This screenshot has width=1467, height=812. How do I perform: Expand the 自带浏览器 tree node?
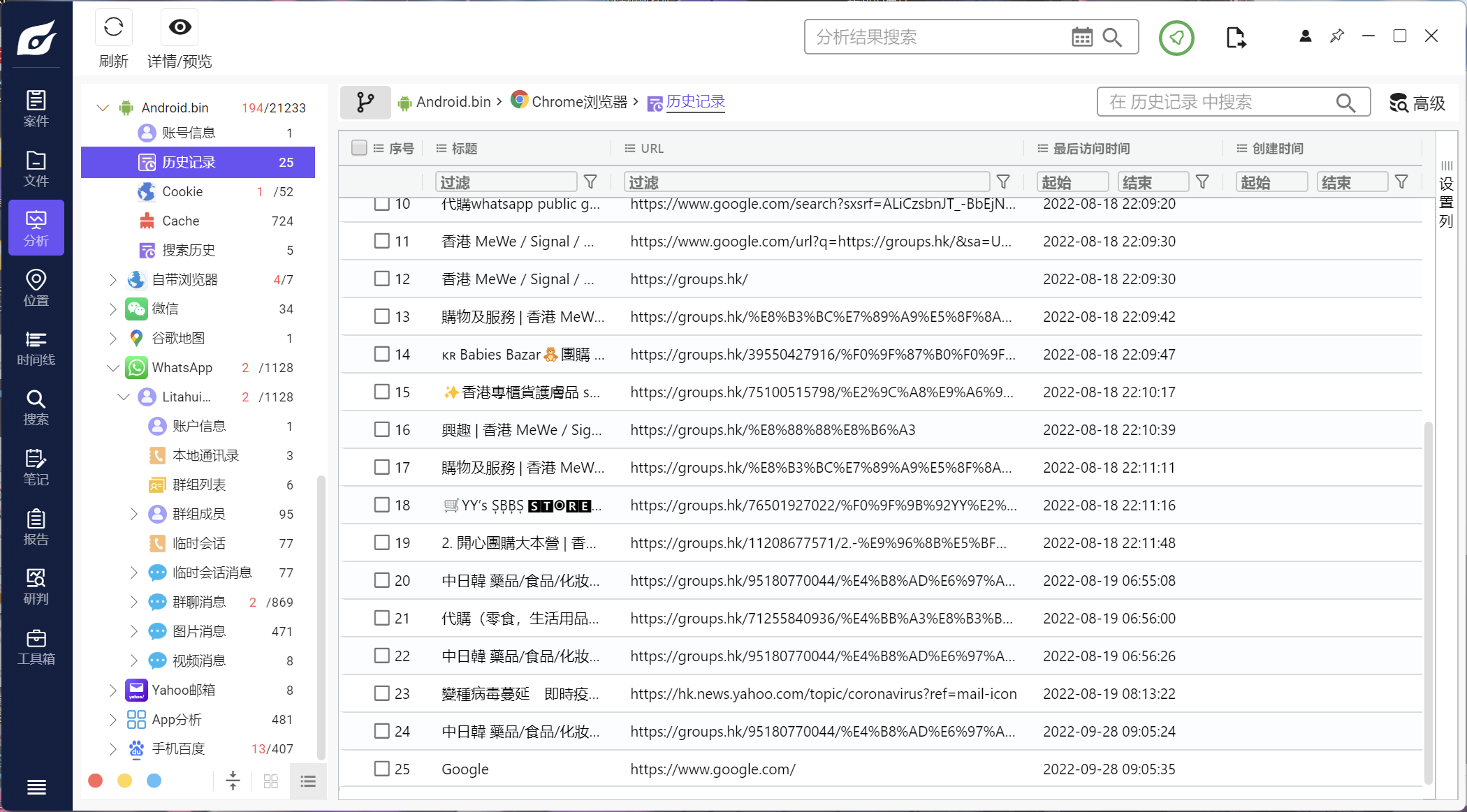(112, 280)
